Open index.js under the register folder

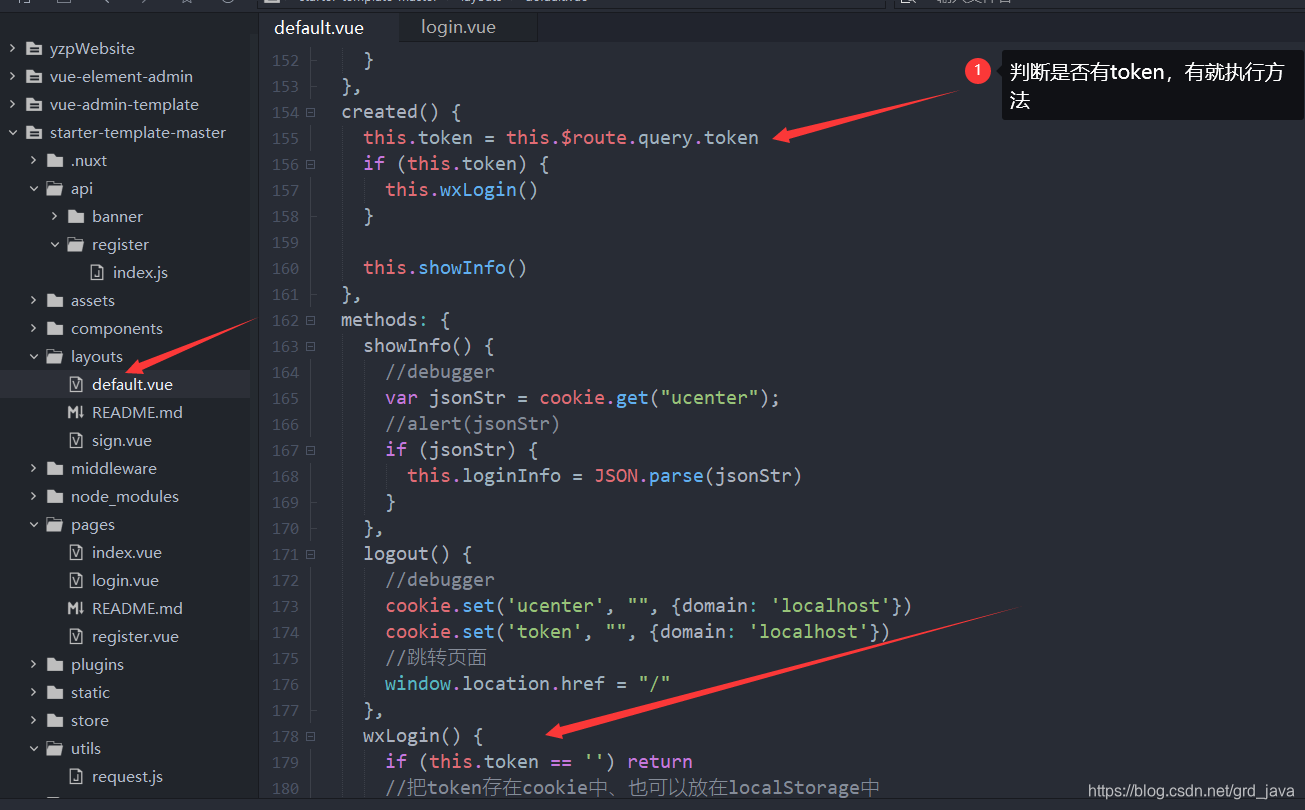140,272
